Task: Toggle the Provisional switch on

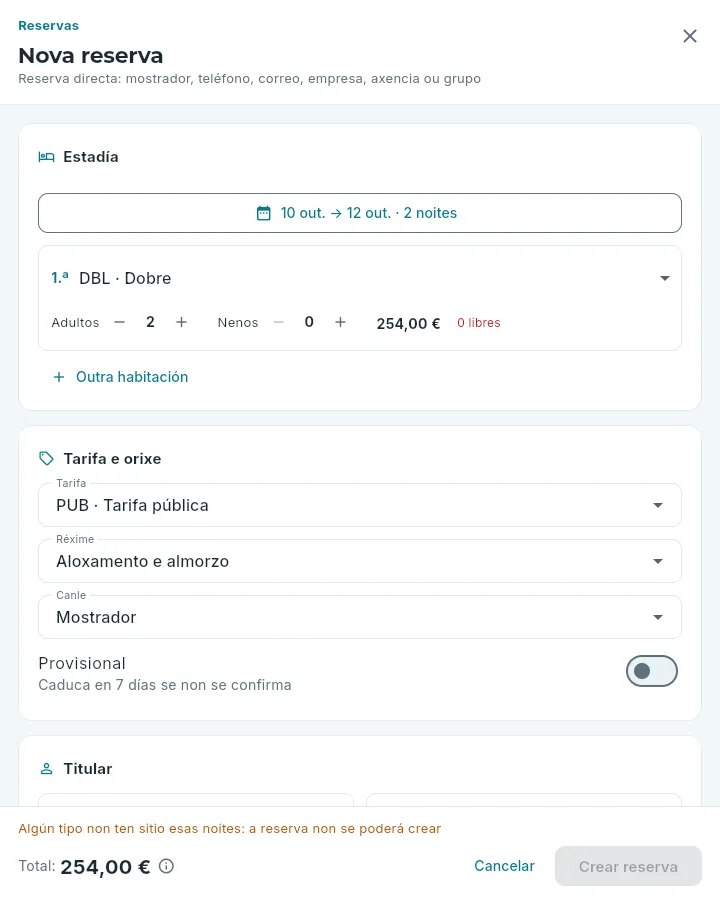Action: tap(652, 671)
